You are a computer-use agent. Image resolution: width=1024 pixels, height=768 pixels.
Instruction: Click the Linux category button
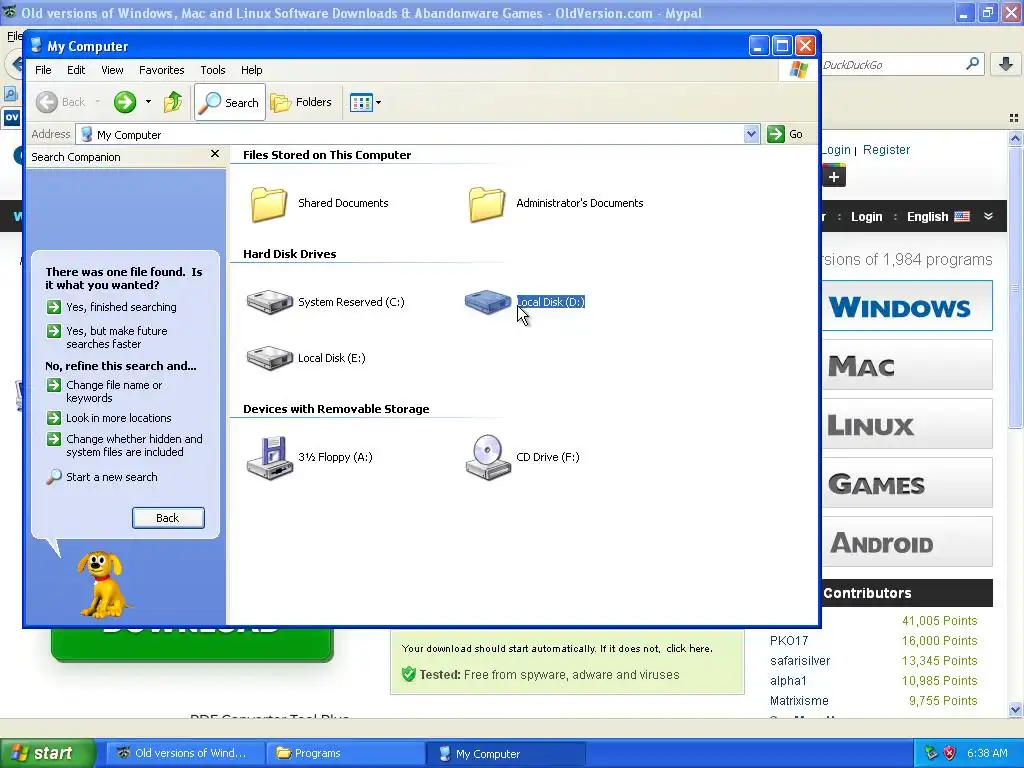pyautogui.click(x=907, y=424)
